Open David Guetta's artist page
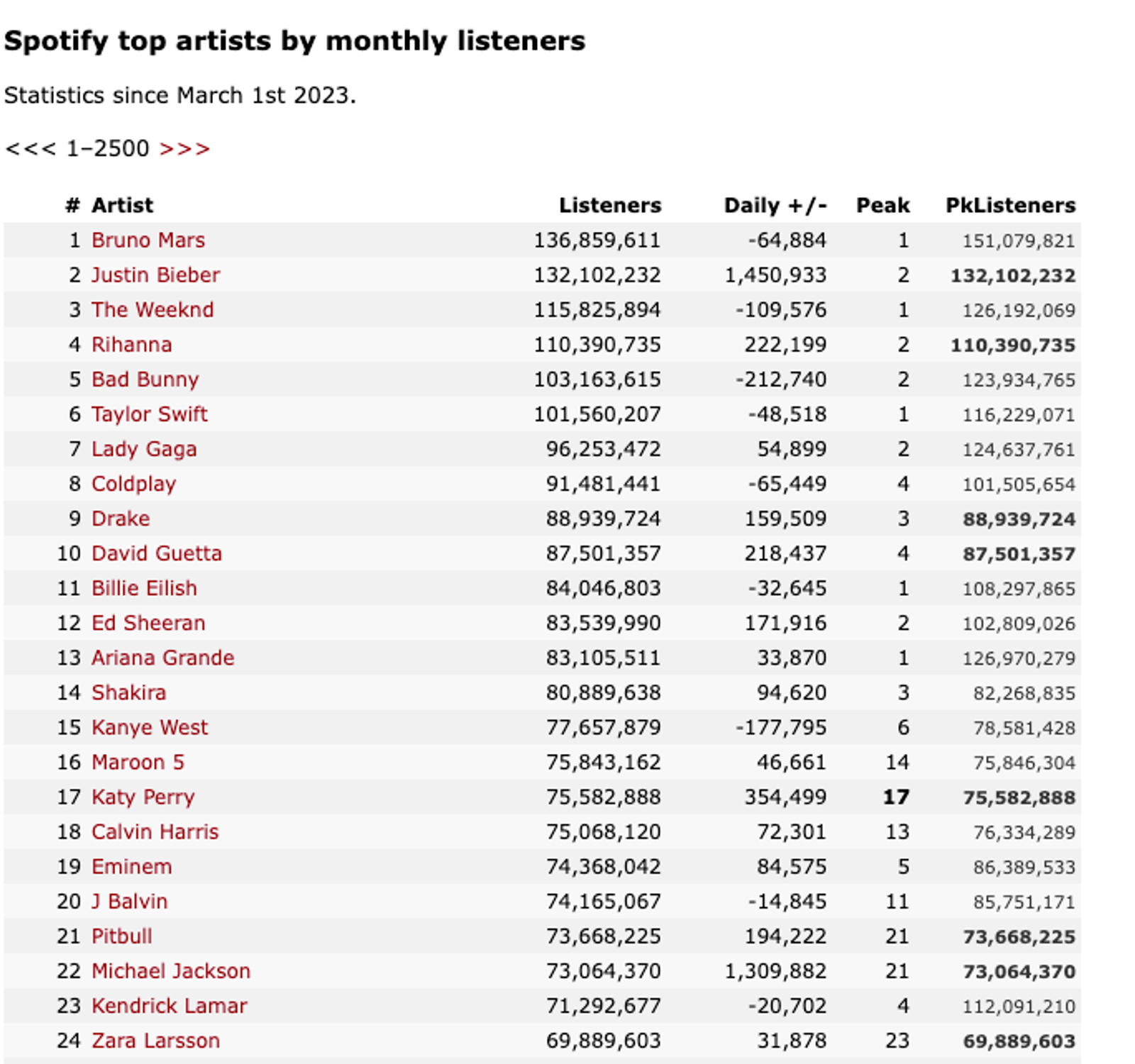Viewport: 1135px width, 1064px height. pos(157,553)
